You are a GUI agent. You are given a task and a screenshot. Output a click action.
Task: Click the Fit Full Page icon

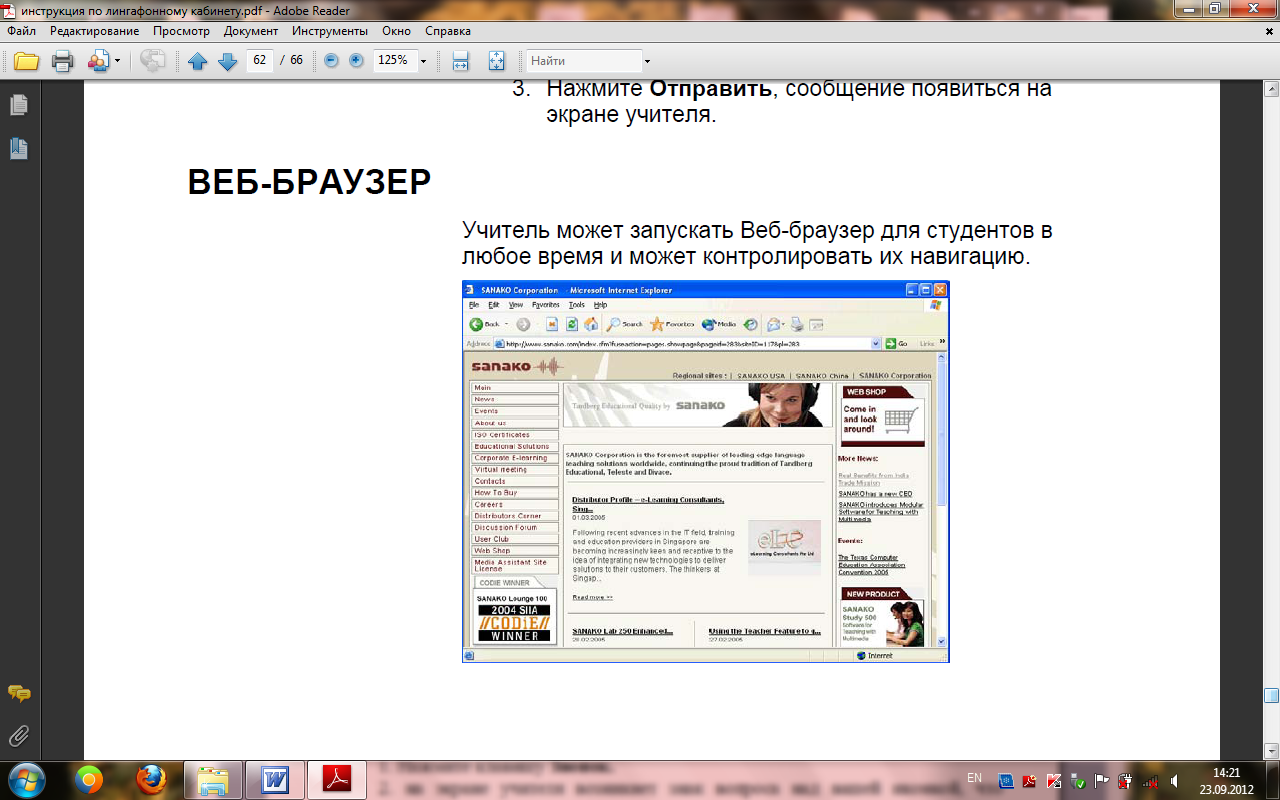497,61
